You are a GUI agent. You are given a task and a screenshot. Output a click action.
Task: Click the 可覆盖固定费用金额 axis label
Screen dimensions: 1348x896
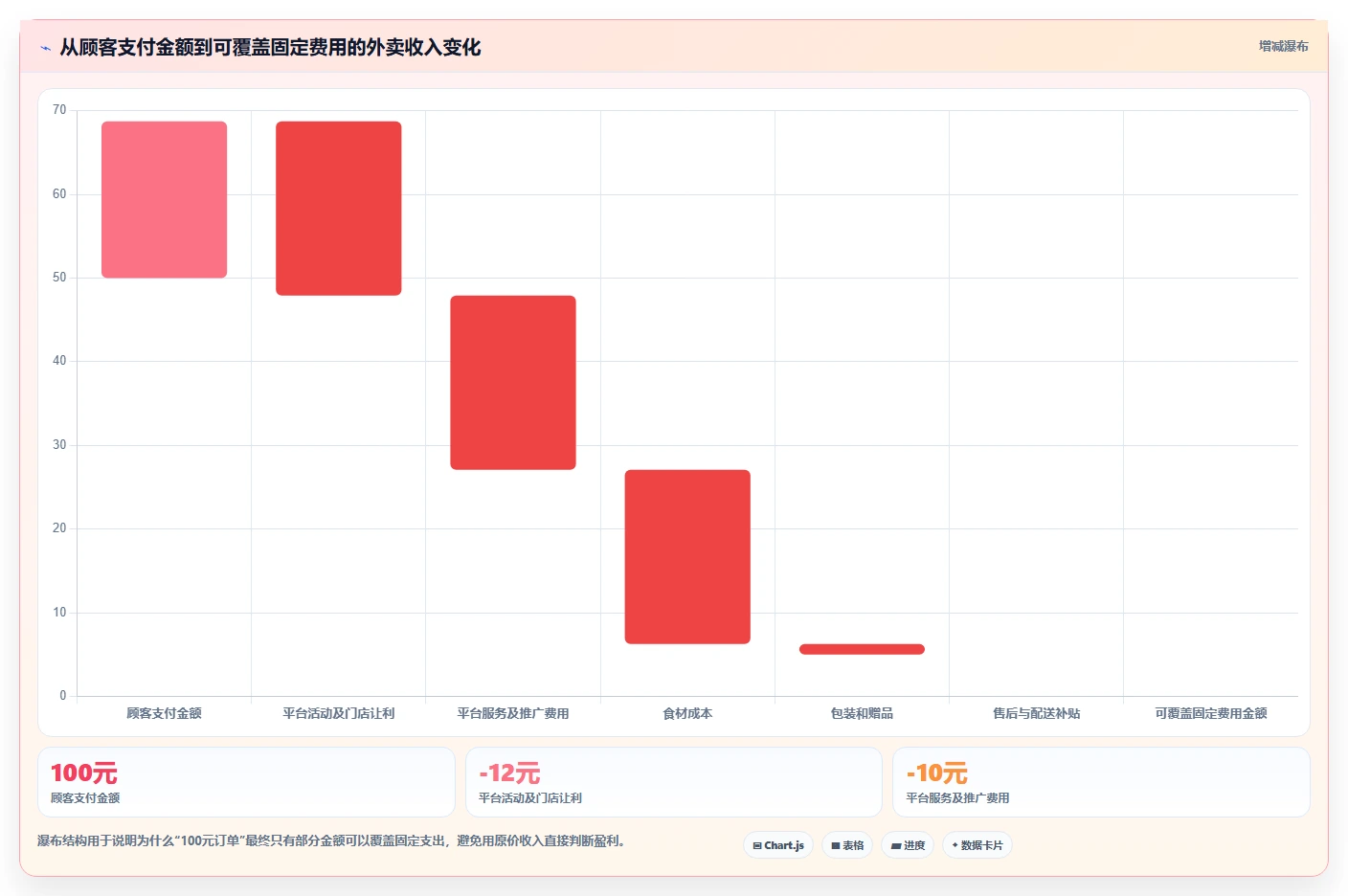click(1211, 713)
